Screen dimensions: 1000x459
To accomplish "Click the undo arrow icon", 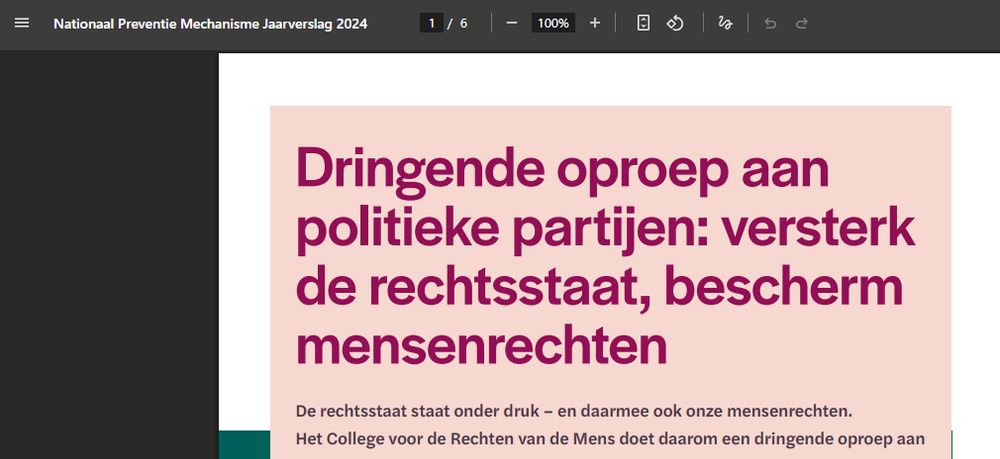I will tap(770, 24).
